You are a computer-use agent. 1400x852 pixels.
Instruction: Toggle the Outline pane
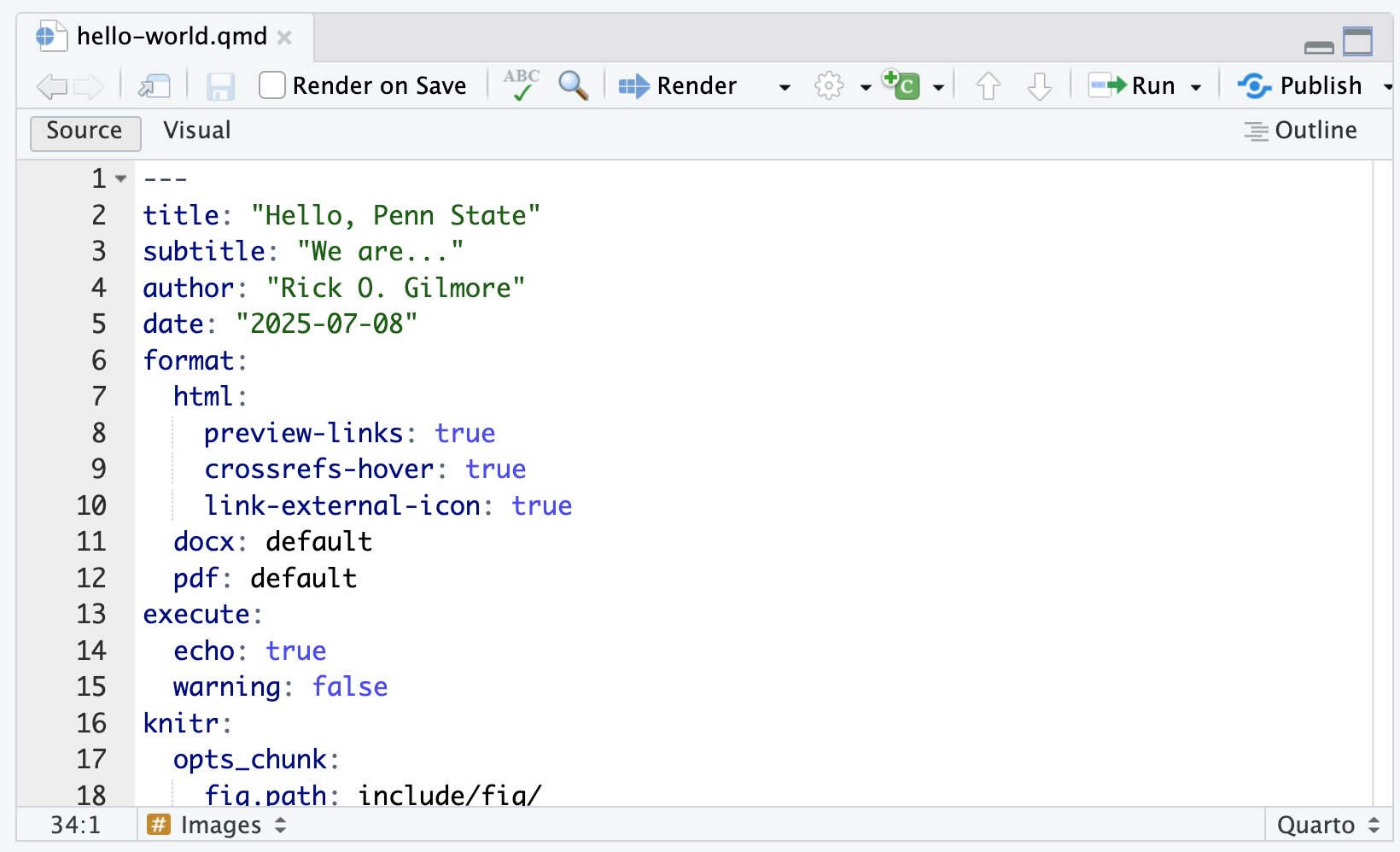pos(1301,131)
